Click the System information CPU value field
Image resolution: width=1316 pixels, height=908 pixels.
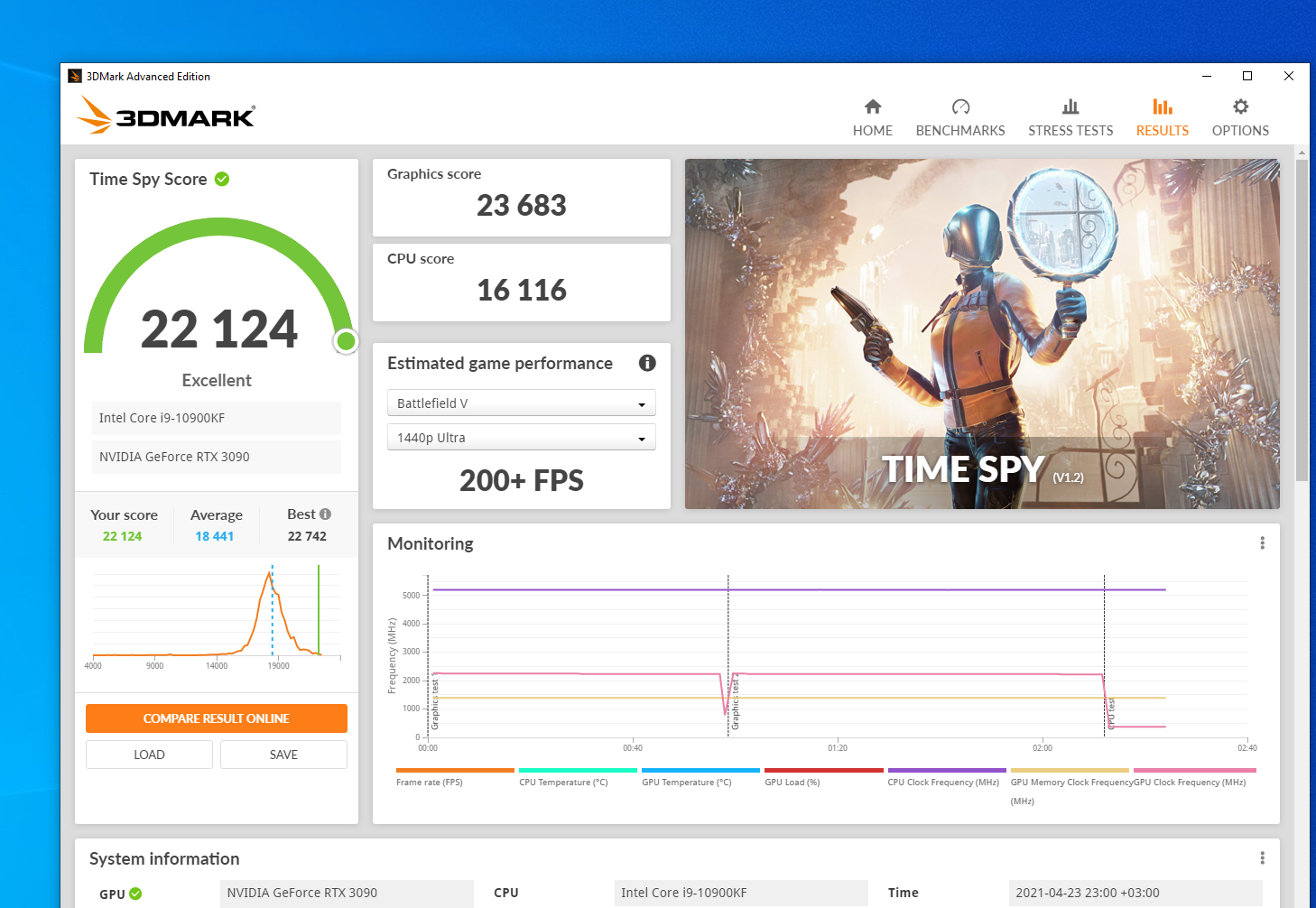click(741, 893)
